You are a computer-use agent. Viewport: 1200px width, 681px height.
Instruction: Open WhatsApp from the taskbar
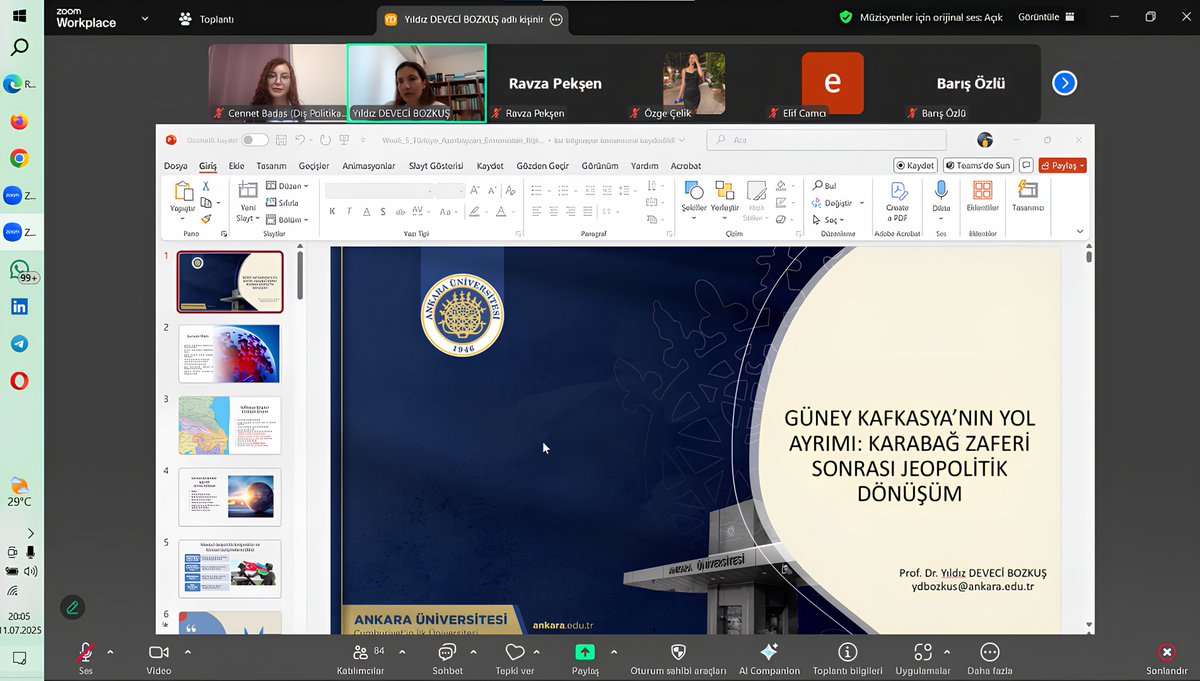click(19, 269)
